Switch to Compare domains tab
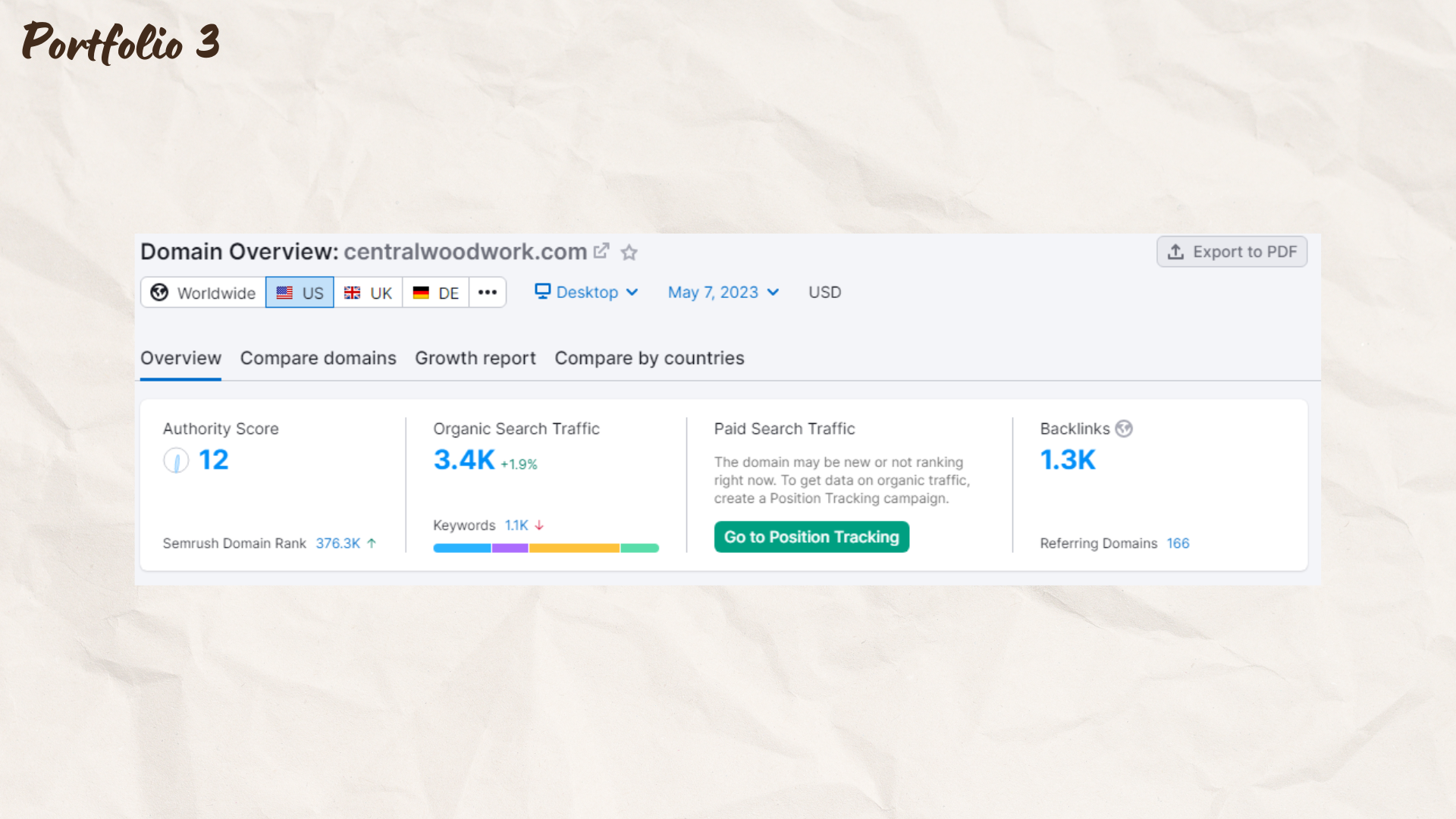Image resolution: width=1456 pixels, height=819 pixels. pyautogui.click(x=318, y=358)
